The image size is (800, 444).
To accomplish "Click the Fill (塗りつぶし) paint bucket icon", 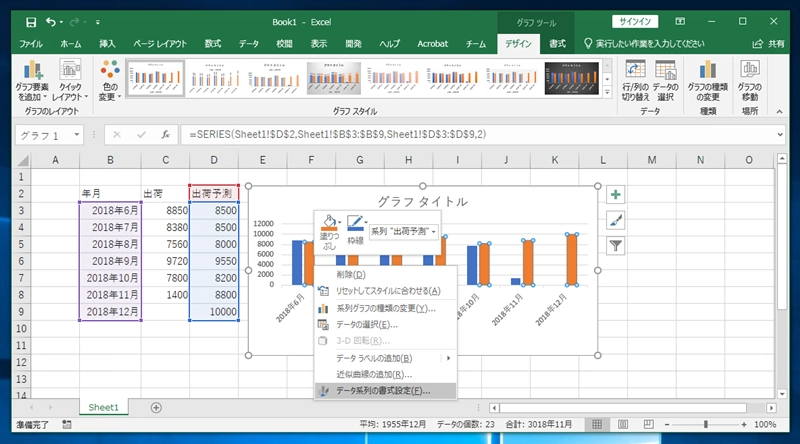I will [x=328, y=223].
